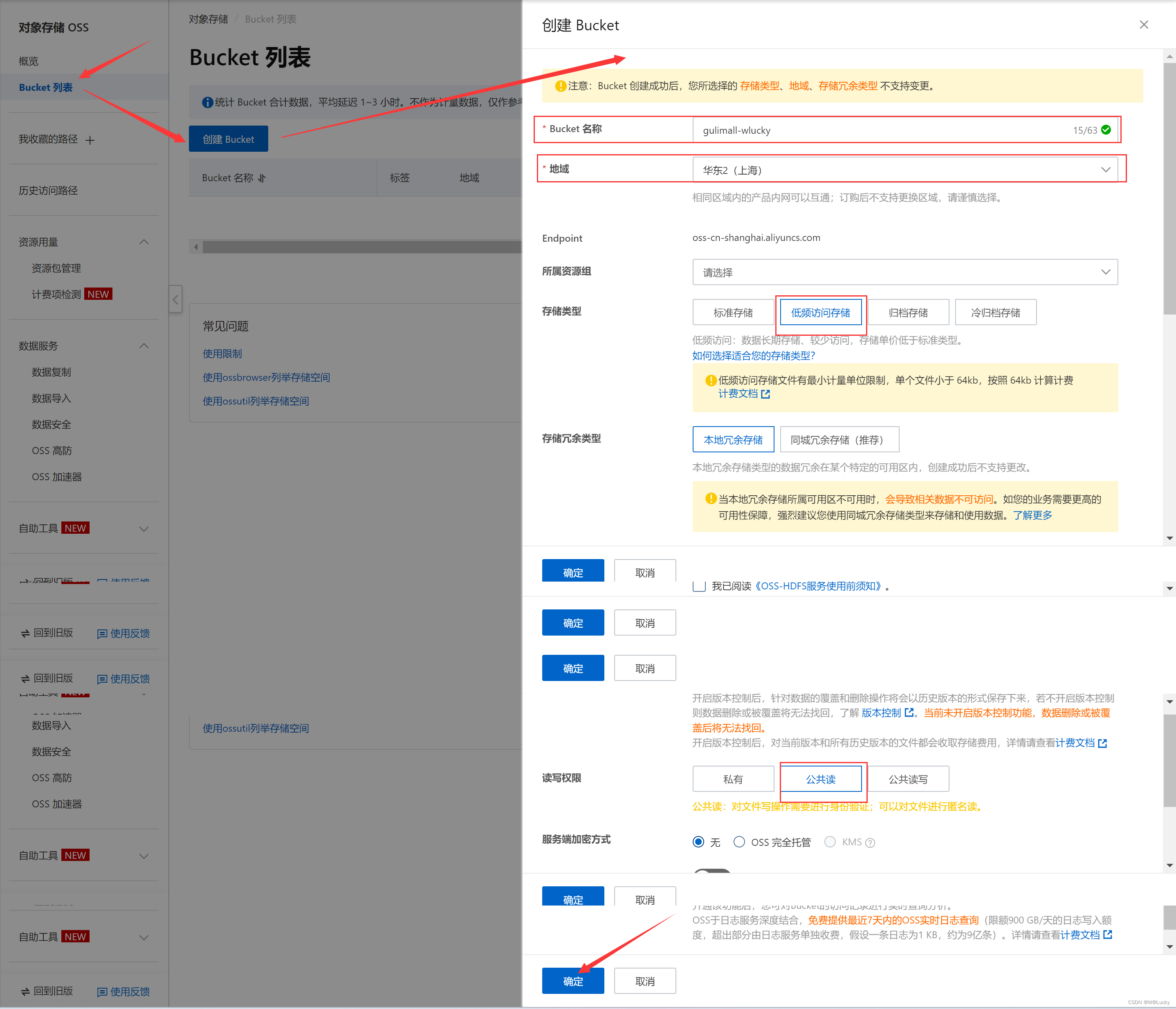This screenshot has width=1176, height=1009.
Task: Click the KMS help question mark icon
Action: pos(870,843)
